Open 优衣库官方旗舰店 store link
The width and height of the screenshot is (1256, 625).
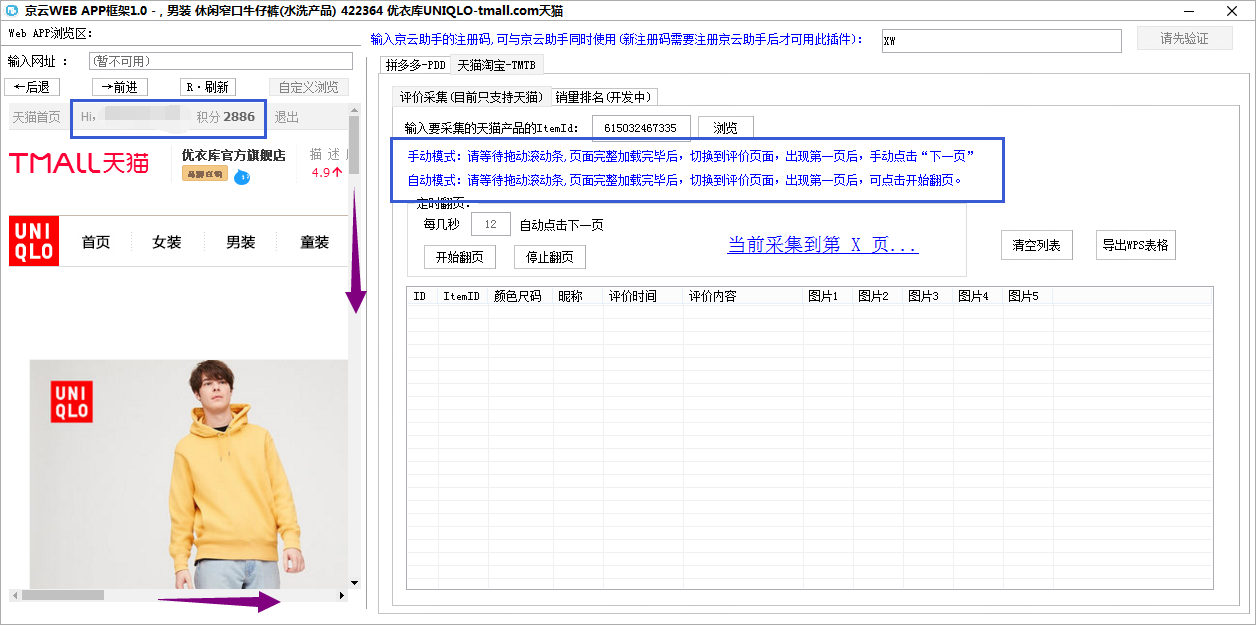point(233,155)
